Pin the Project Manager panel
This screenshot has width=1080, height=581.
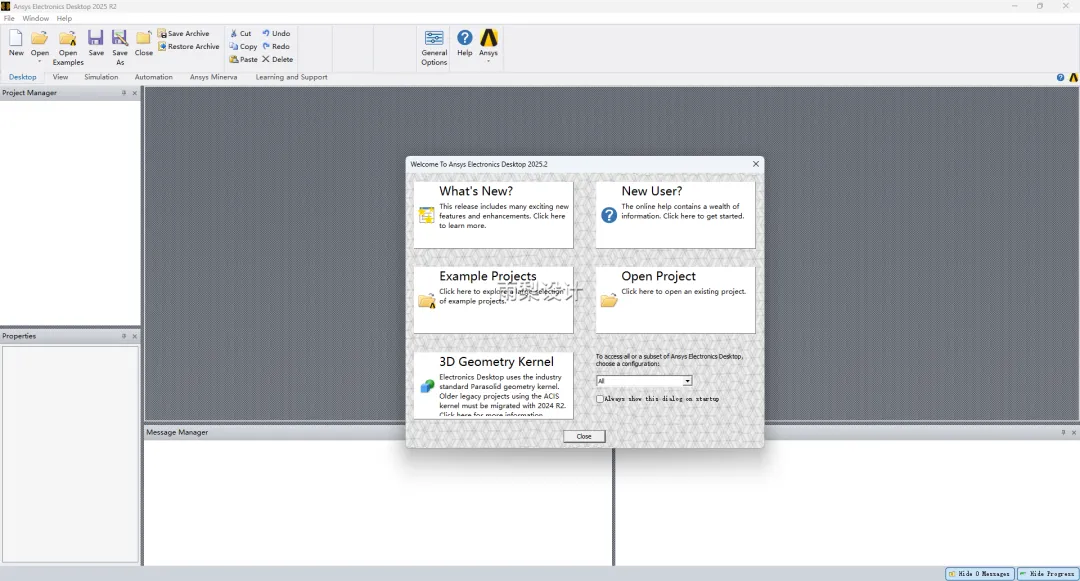click(124, 93)
